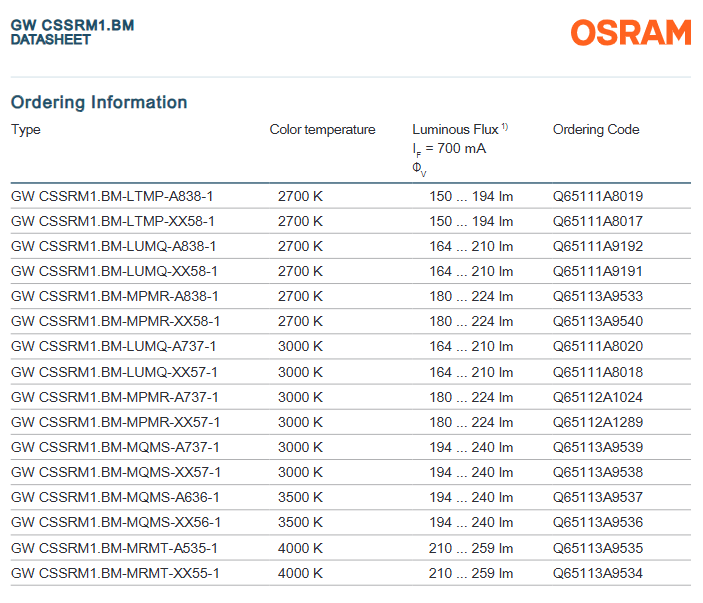Click ordering code Q65111A8019
The width and height of the screenshot is (703, 603).
pos(598,196)
